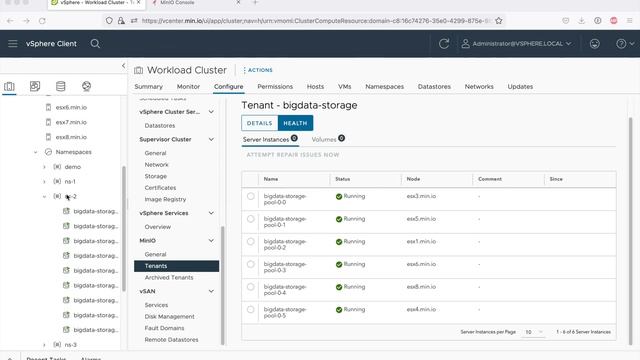
Task: Open the feedback smiley icon
Action: click(x=595, y=43)
